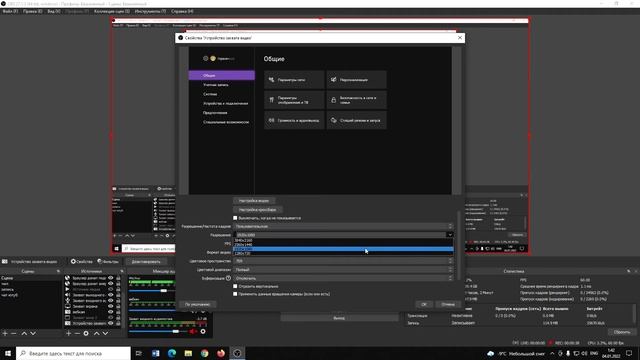Remove selected scene with minus icon
Image resolution: width=640 pixels, height=360 pixels.
click(14, 333)
